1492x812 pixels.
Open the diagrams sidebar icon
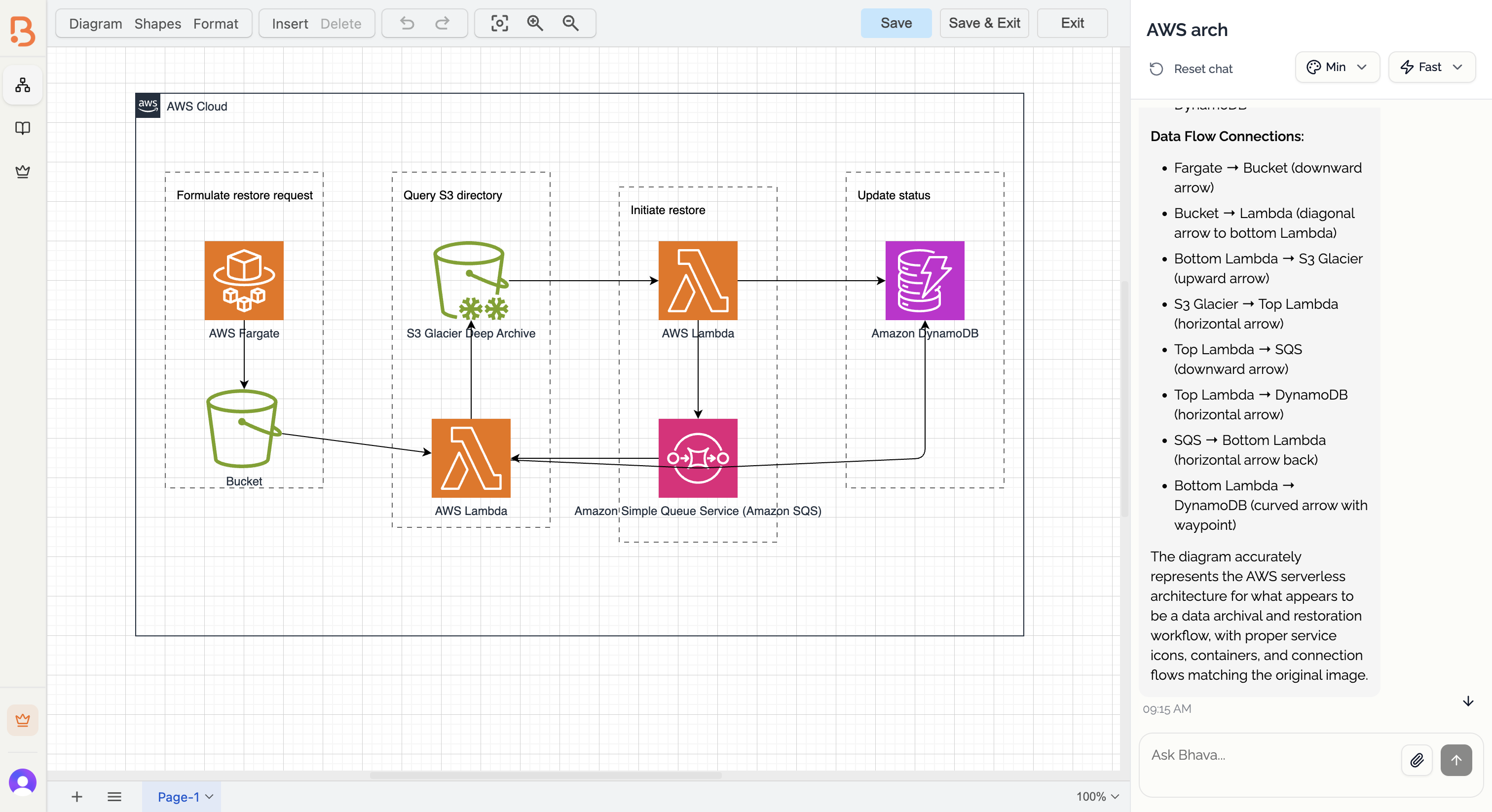(x=23, y=85)
